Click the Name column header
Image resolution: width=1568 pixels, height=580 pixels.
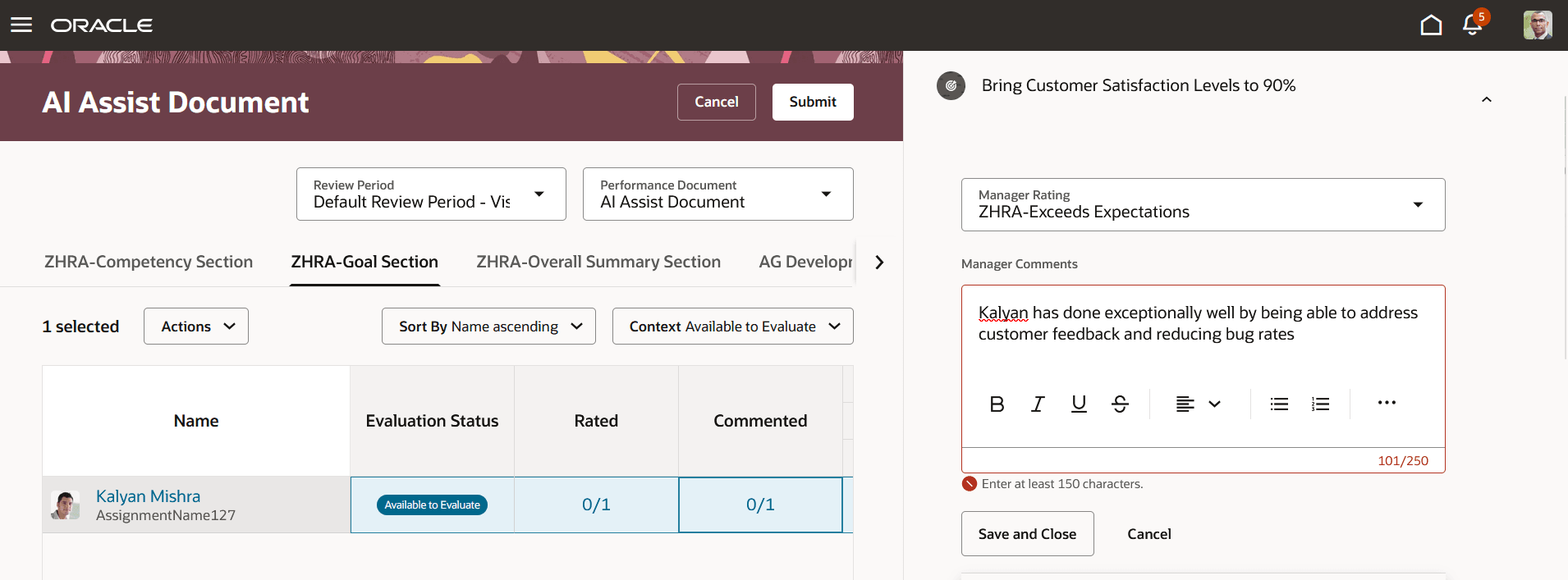click(x=196, y=421)
